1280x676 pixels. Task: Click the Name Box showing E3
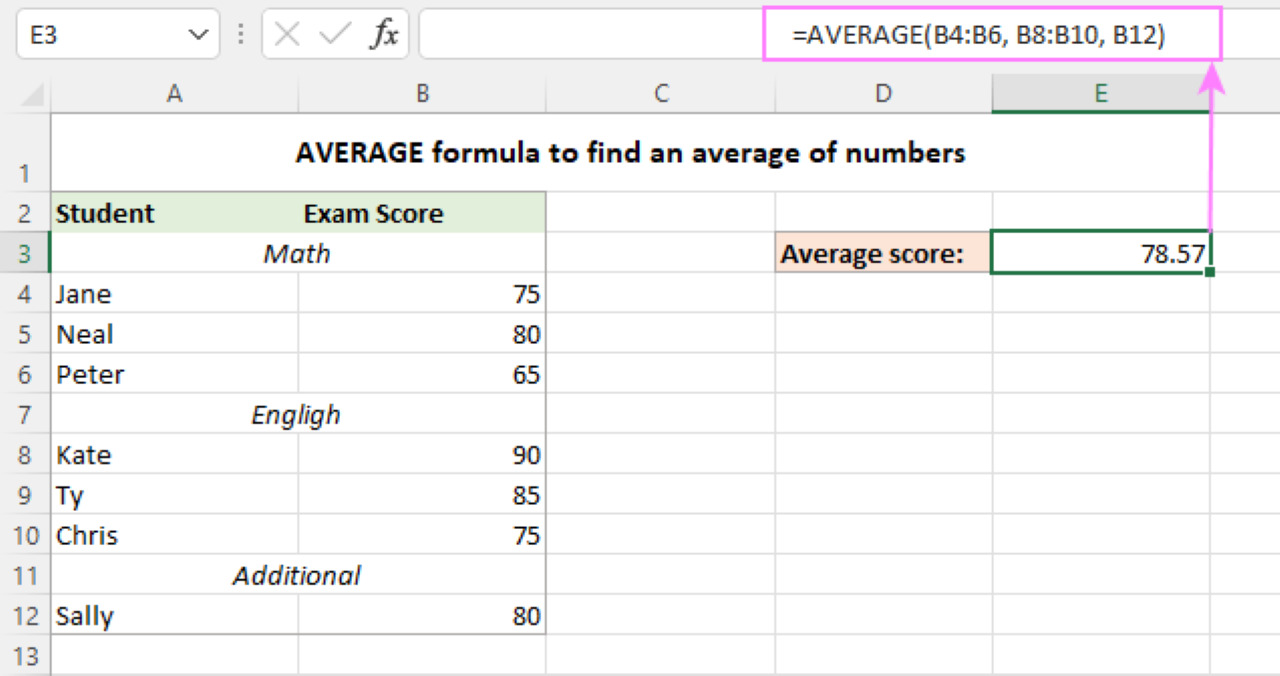pyautogui.click(x=100, y=35)
